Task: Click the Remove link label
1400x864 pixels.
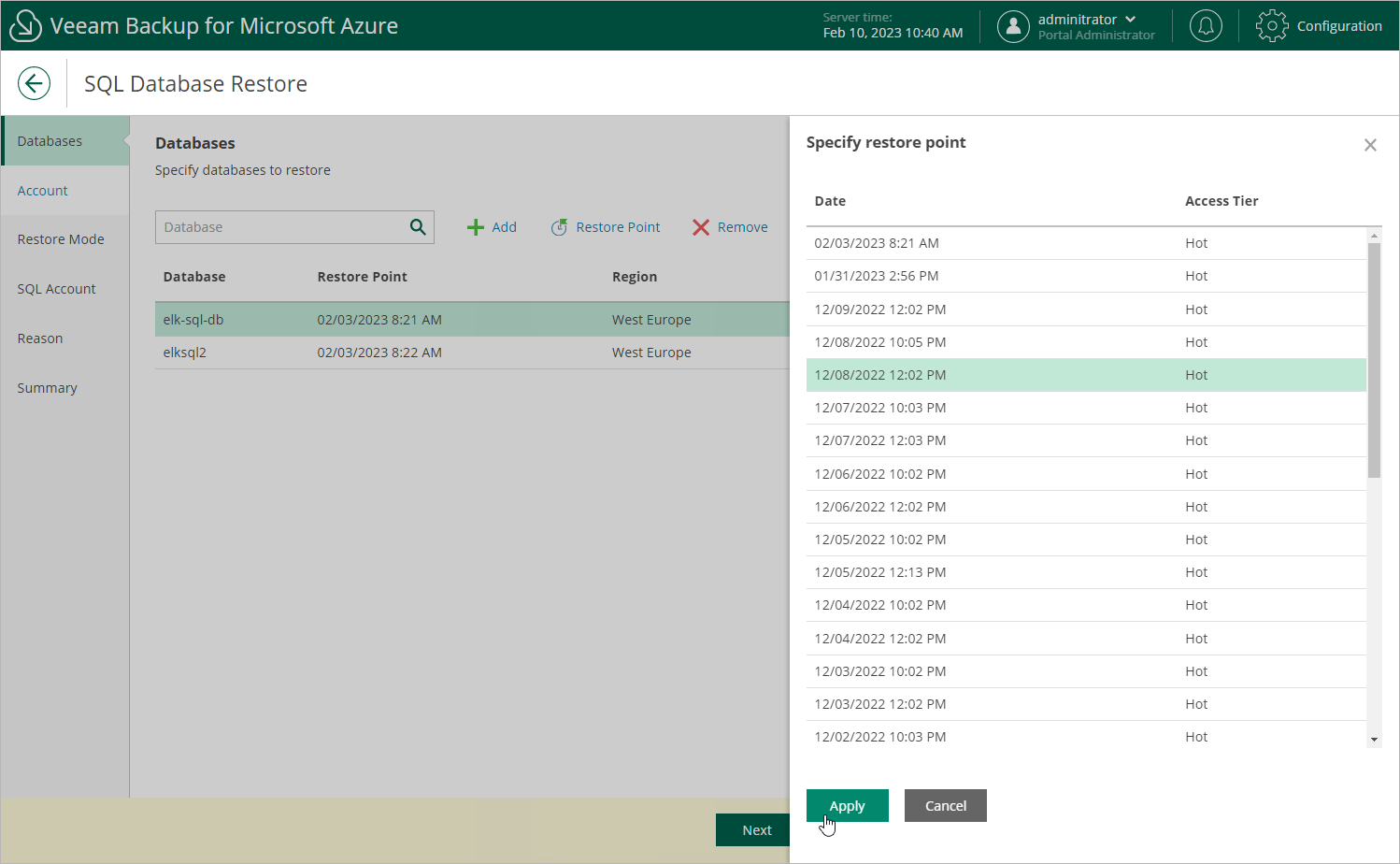Action: coord(743,227)
